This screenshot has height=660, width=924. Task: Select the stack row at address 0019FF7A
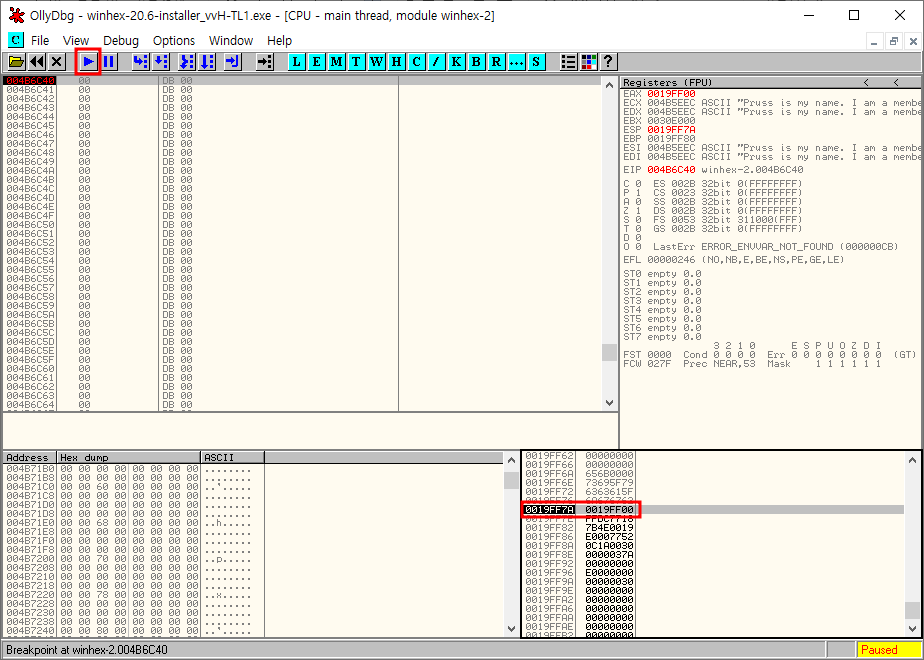click(713, 509)
